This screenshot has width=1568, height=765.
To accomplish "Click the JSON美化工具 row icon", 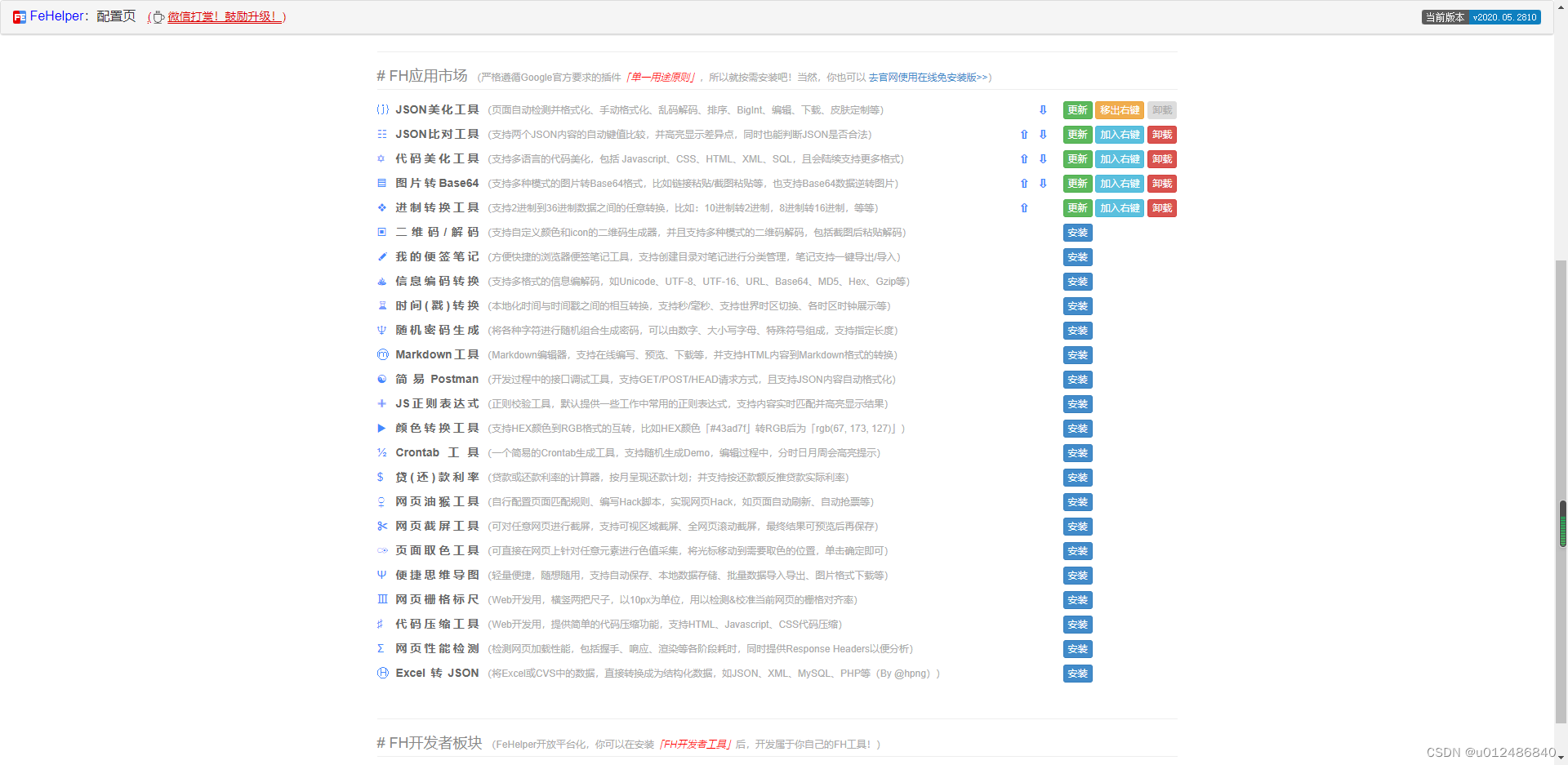I will tap(382, 109).
